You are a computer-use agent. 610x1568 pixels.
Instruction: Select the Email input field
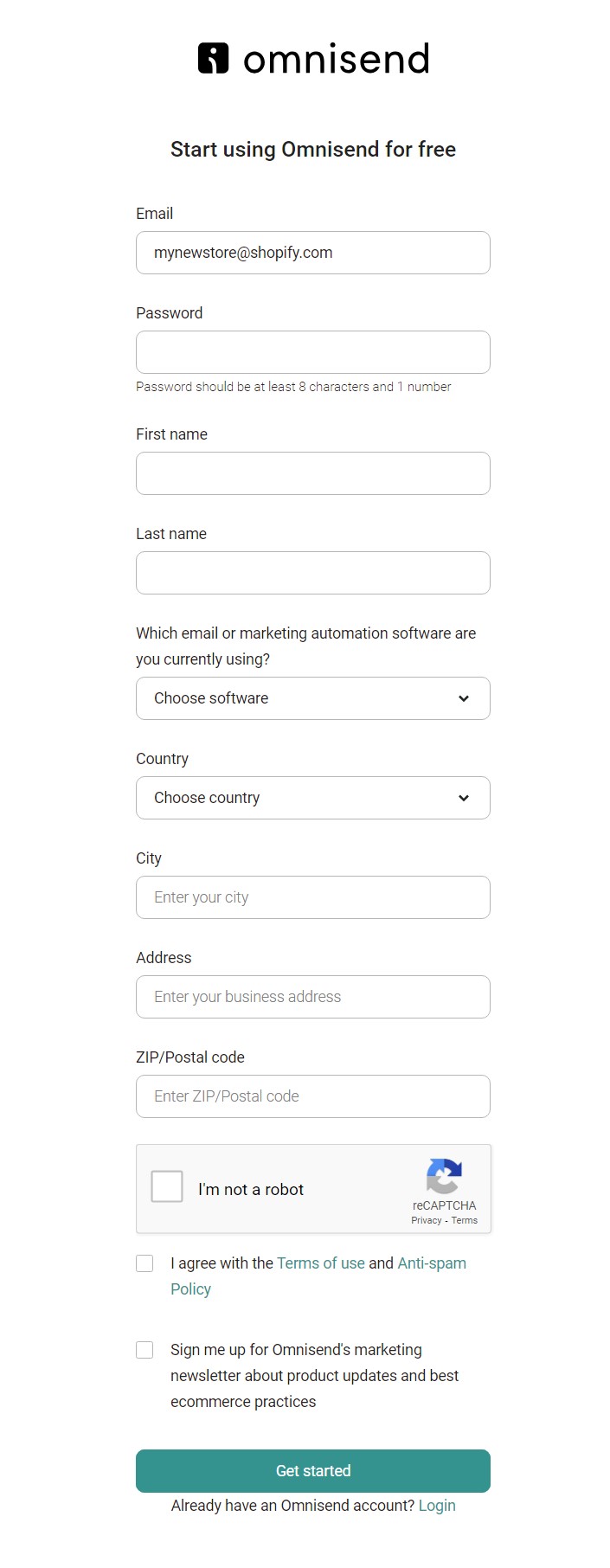click(x=312, y=252)
